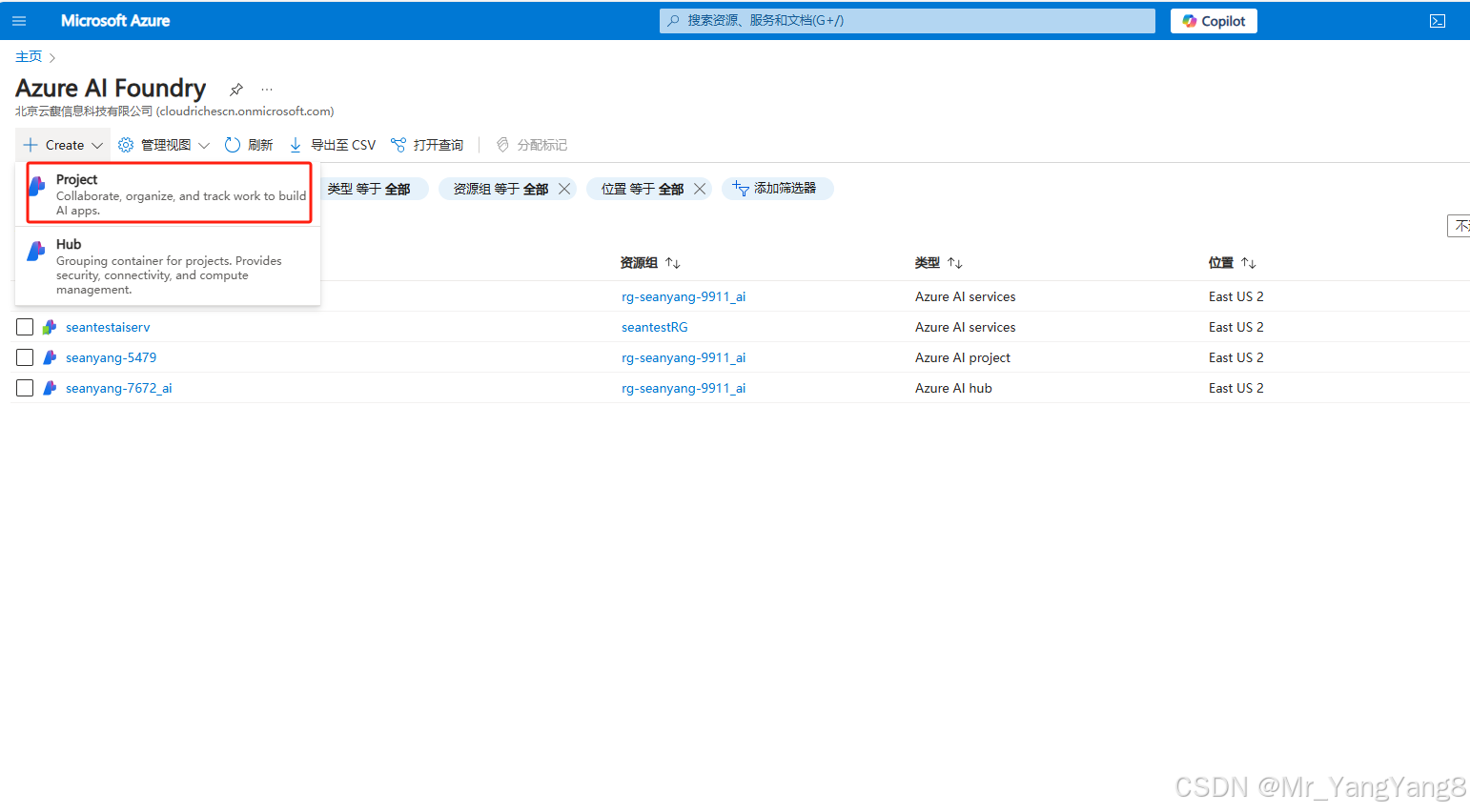Viewport: 1470px width, 812px height.
Task: Select Hub in Create menu
Action: pyautogui.click(x=168, y=266)
